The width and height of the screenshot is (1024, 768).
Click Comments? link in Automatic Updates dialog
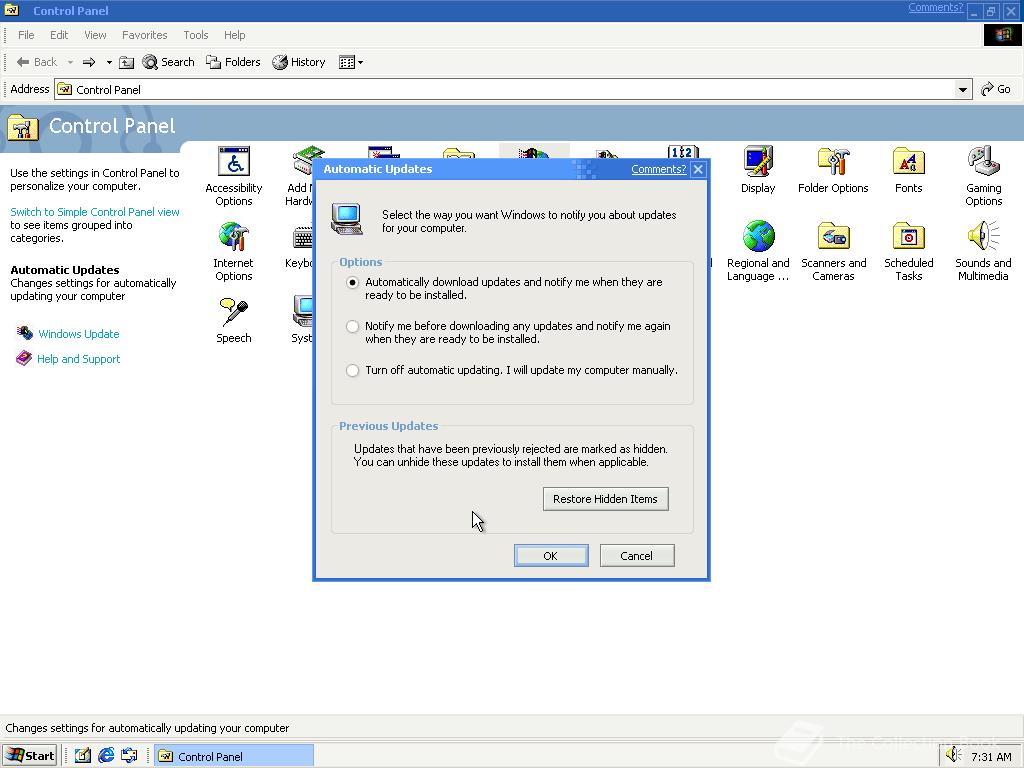tap(658, 169)
